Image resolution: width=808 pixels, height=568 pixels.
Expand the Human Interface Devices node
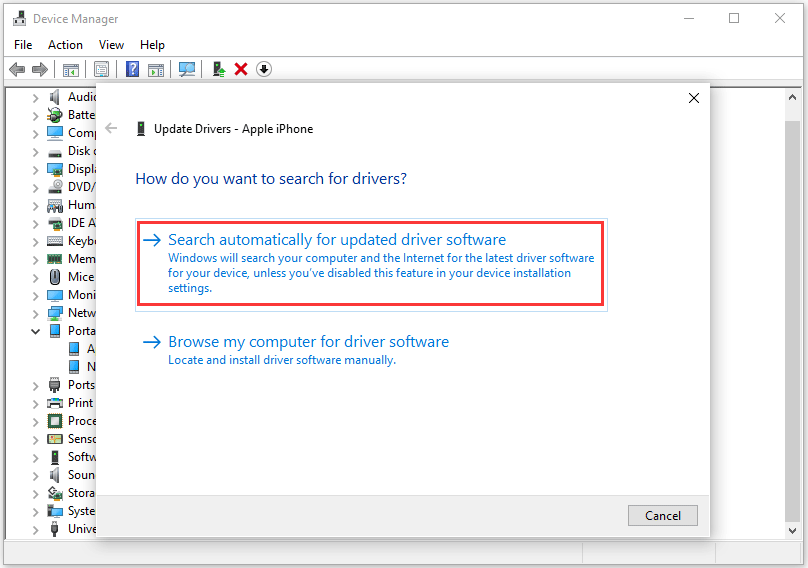(x=36, y=205)
